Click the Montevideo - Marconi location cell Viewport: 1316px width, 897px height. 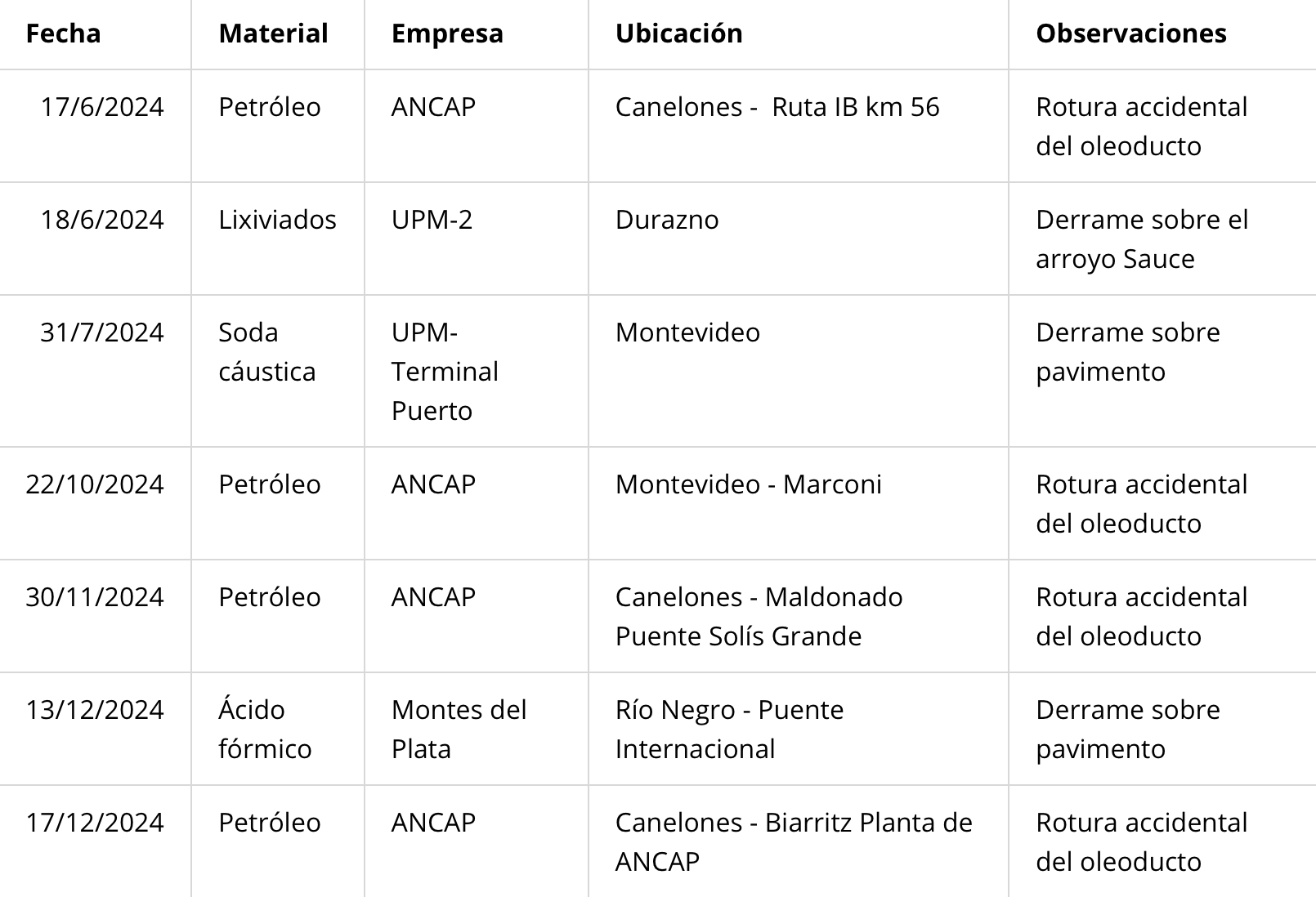point(798,503)
